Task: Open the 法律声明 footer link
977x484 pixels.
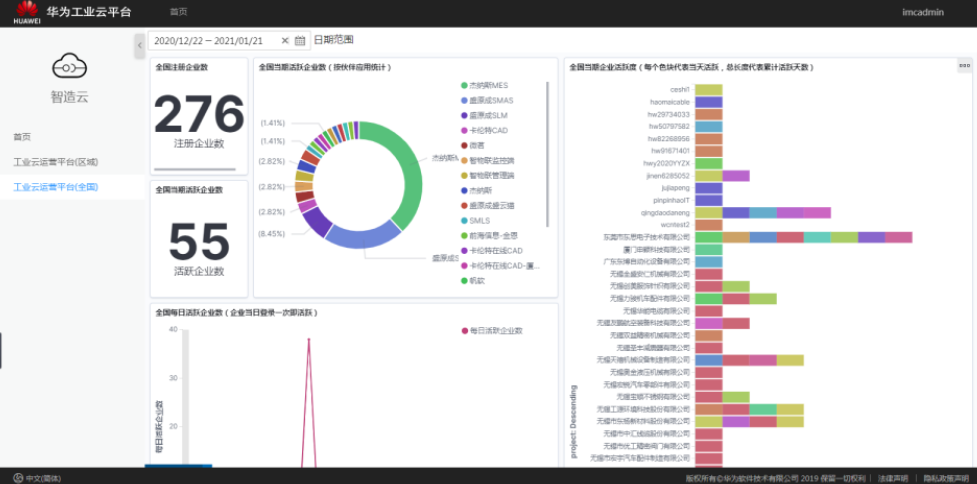Action: 893,478
